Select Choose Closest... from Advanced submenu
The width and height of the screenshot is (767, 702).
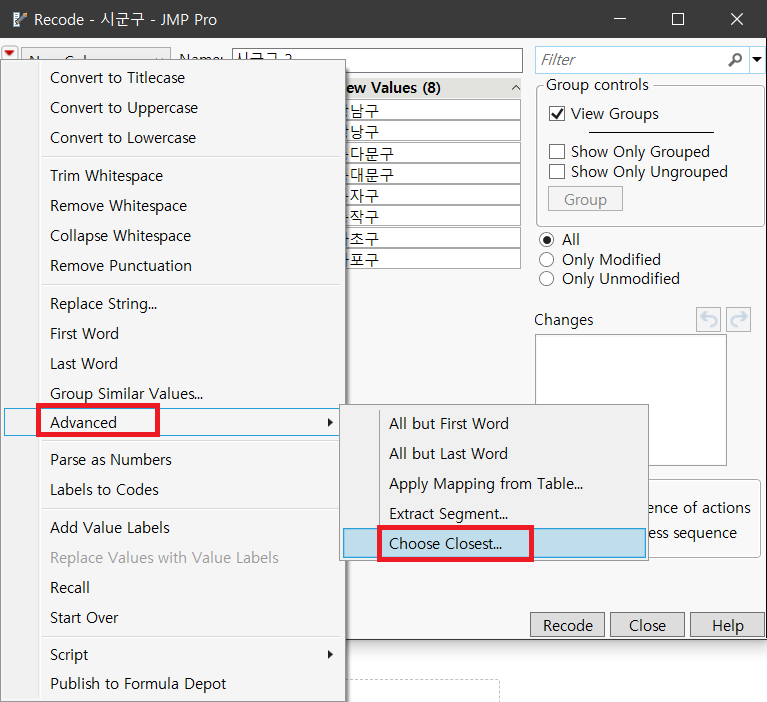[446, 544]
